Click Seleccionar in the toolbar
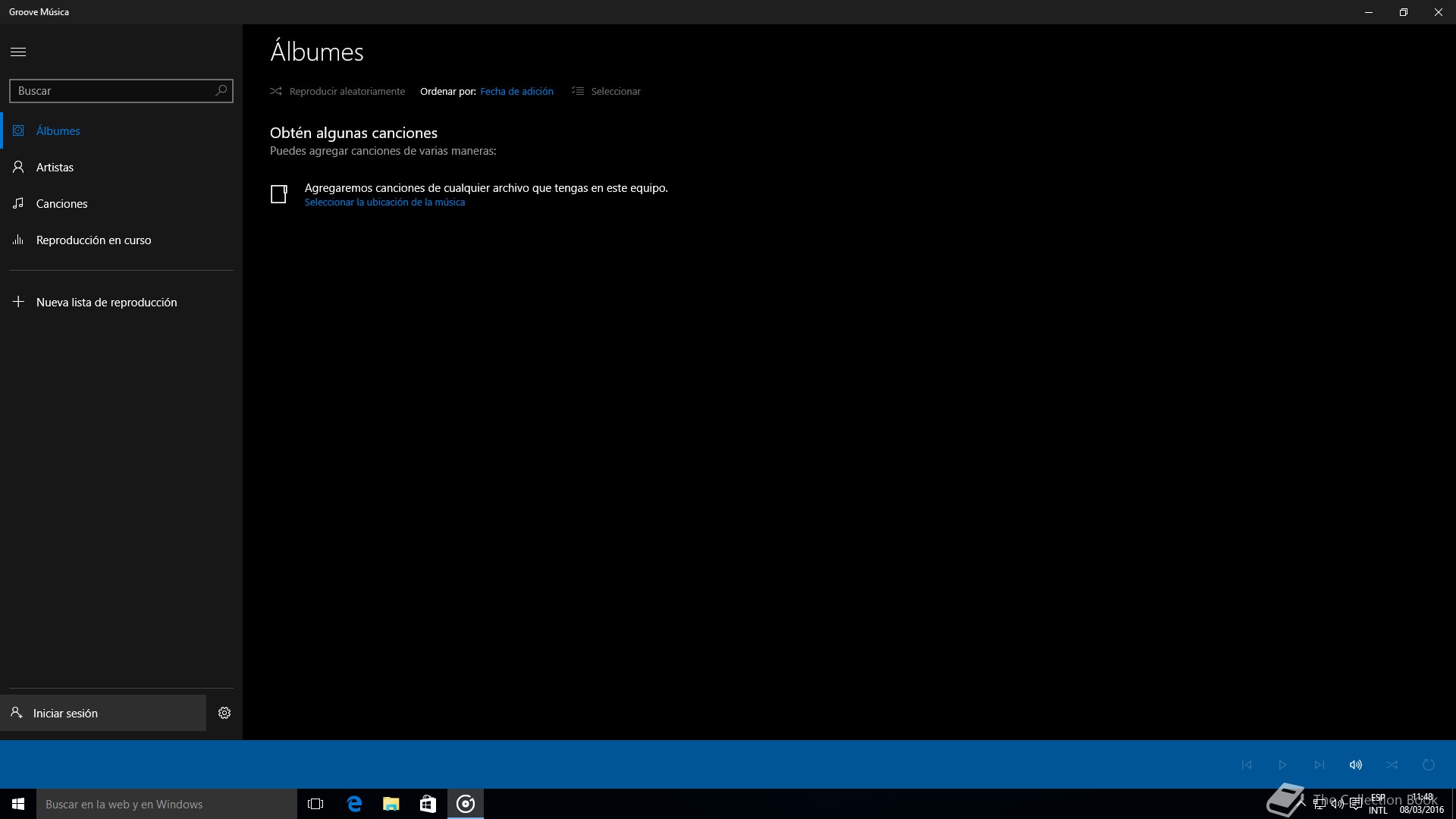The height and width of the screenshot is (819, 1456). [x=606, y=91]
